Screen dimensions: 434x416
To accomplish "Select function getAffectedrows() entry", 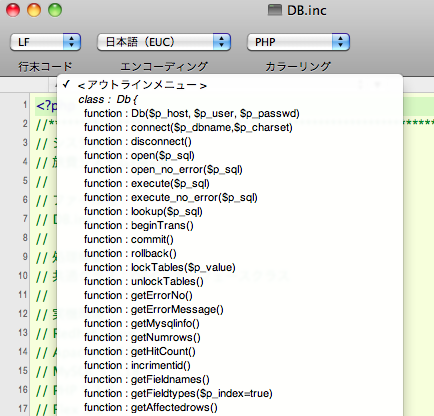I will click(x=230, y=407).
